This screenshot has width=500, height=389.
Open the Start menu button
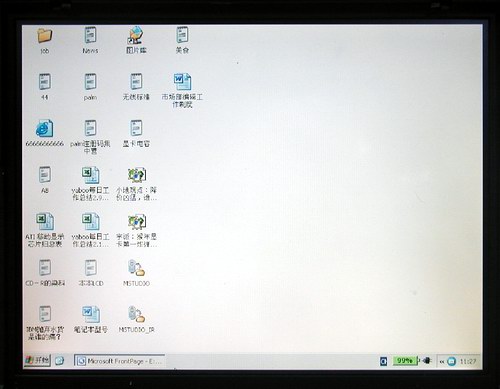click(37, 360)
